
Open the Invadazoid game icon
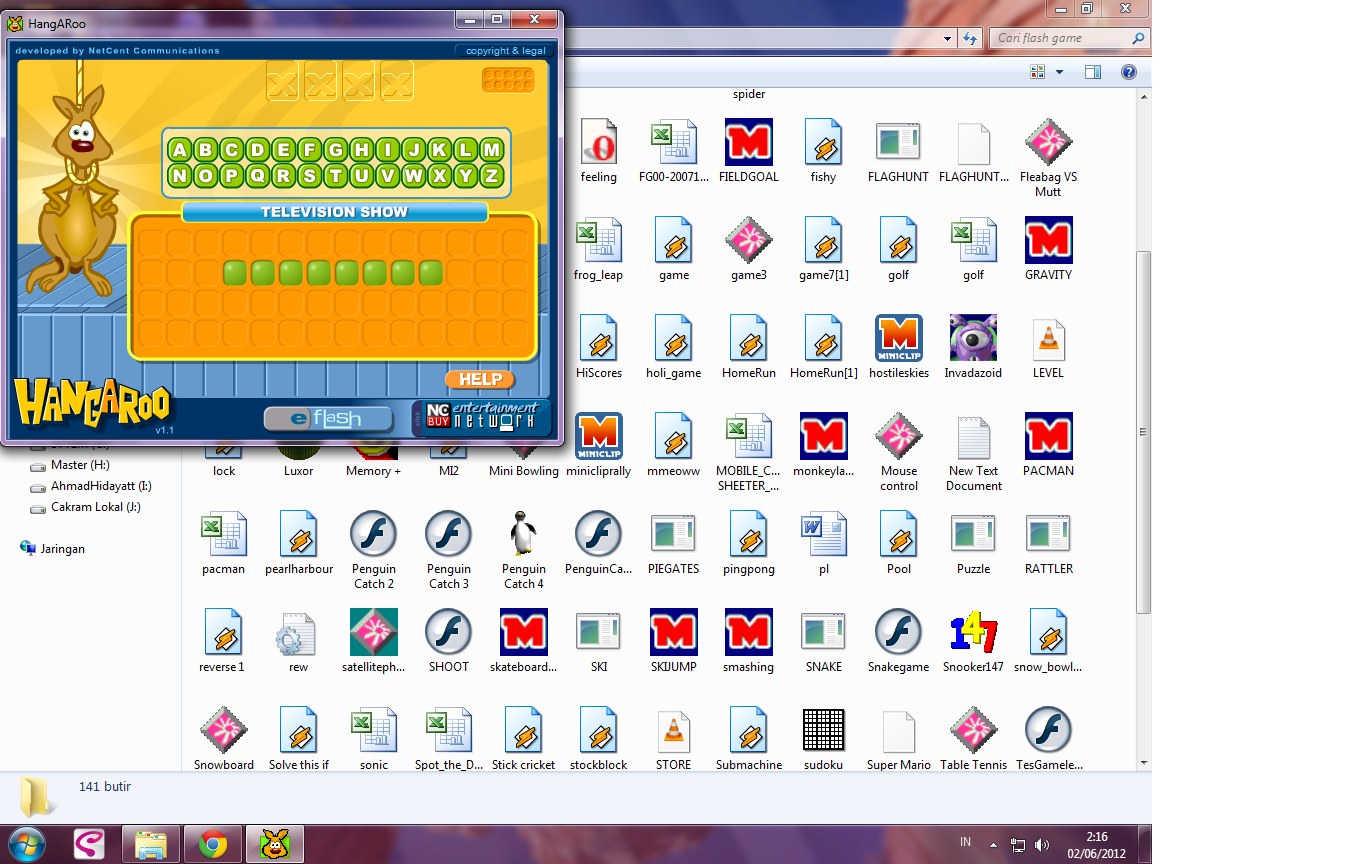pos(973,348)
